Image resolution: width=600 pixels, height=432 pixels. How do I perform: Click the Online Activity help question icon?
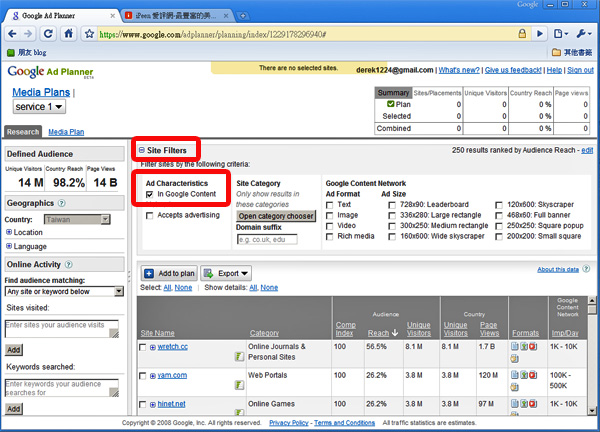tap(68, 264)
